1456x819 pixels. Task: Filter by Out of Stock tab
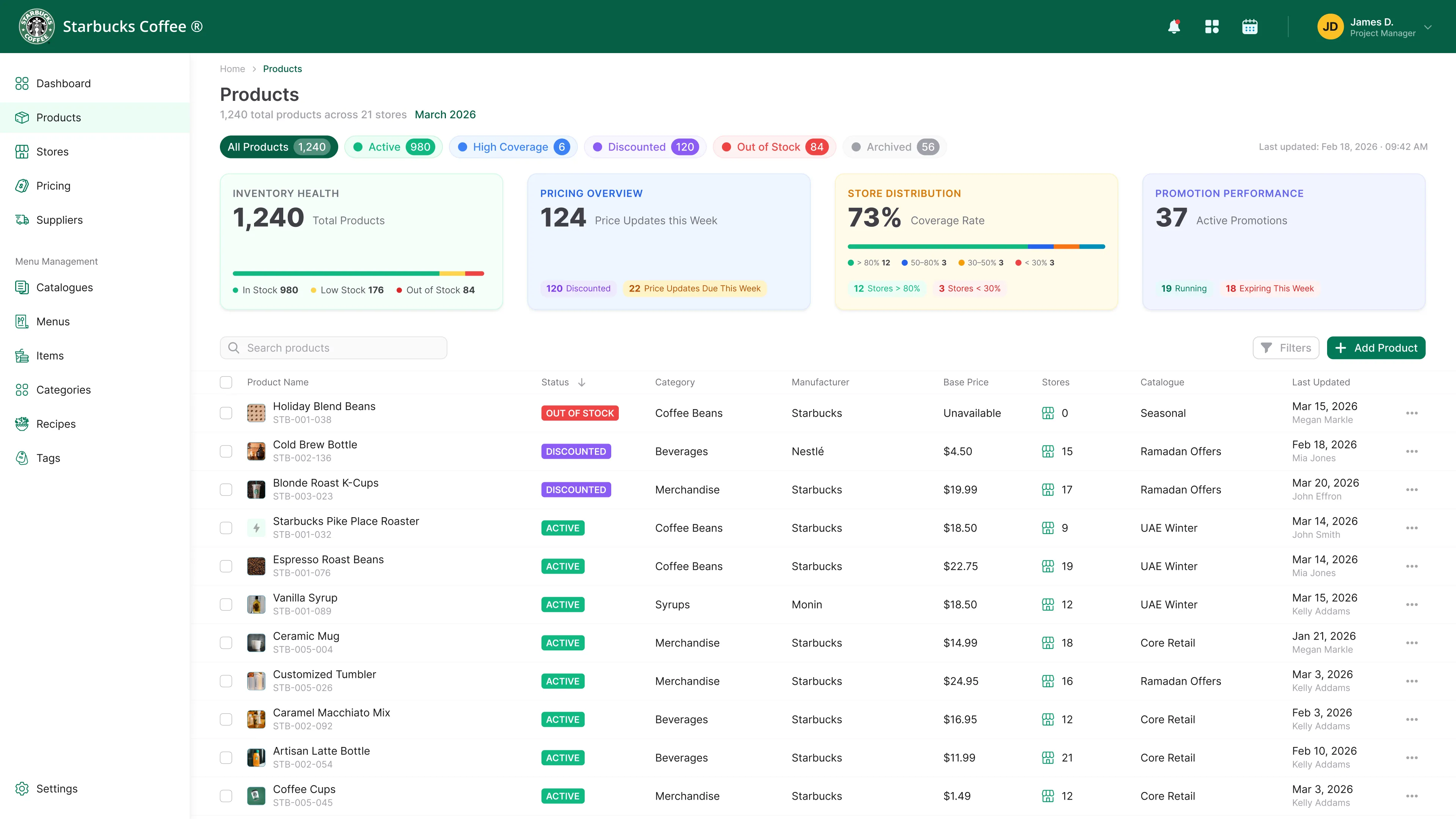(x=774, y=147)
